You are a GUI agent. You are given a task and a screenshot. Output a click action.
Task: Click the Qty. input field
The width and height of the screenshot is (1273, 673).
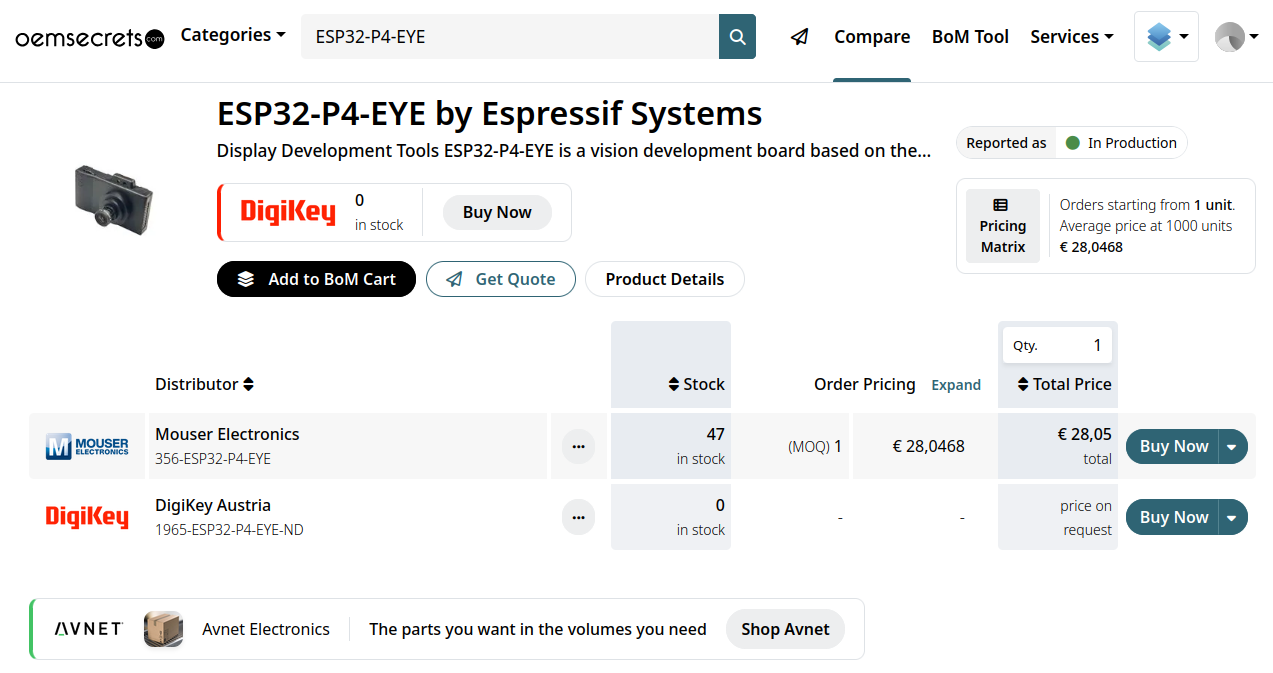(1057, 345)
